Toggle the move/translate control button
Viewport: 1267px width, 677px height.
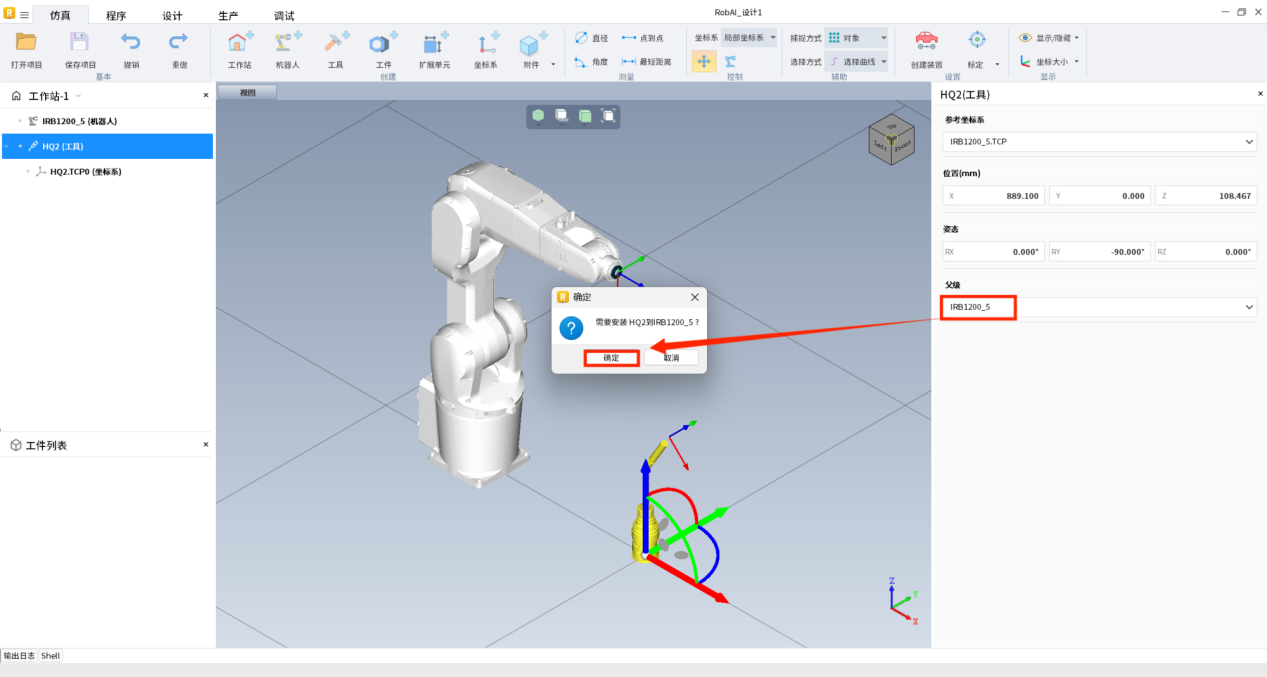(704, 62)
